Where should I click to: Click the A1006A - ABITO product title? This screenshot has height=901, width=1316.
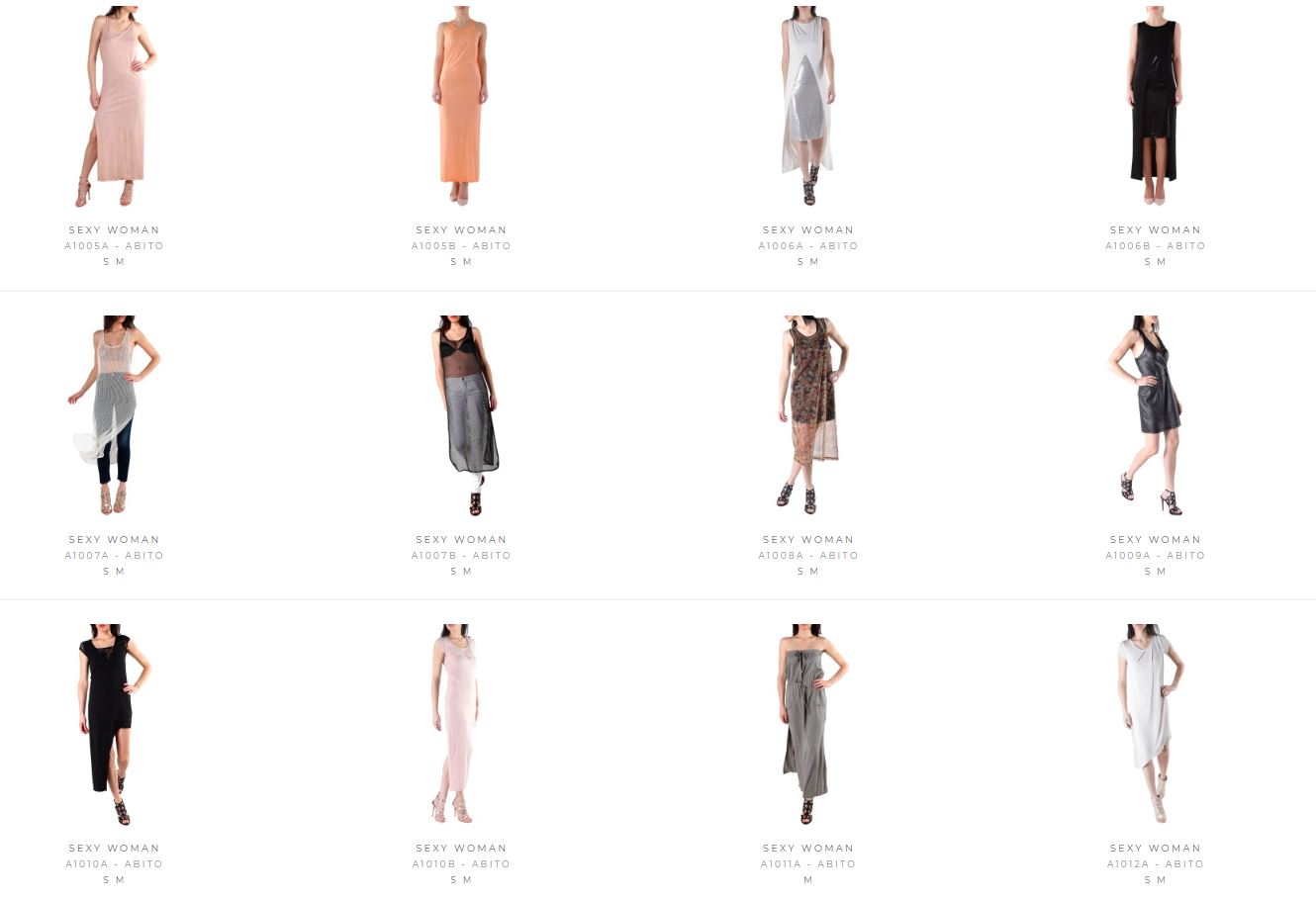(808, 246)
